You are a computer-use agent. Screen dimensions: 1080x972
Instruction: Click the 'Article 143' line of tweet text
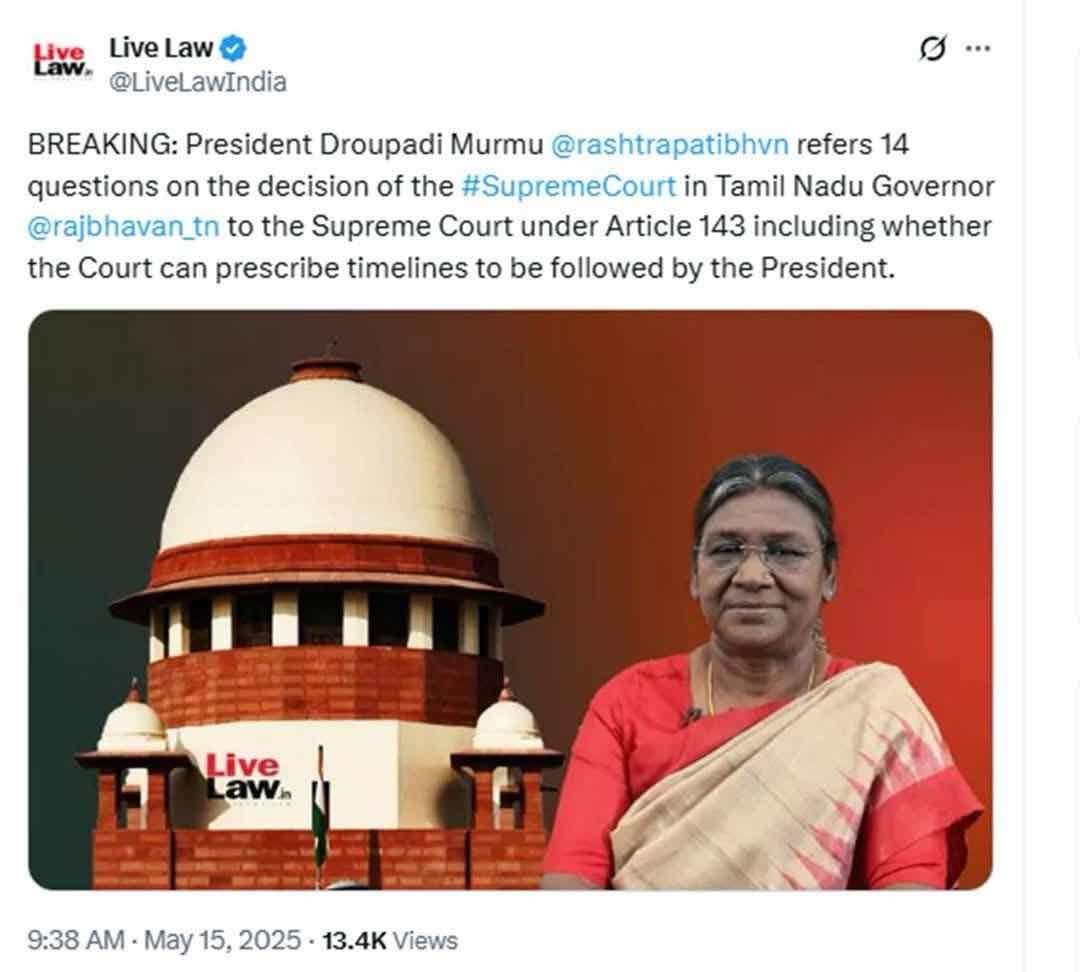[x=510, y=227]
